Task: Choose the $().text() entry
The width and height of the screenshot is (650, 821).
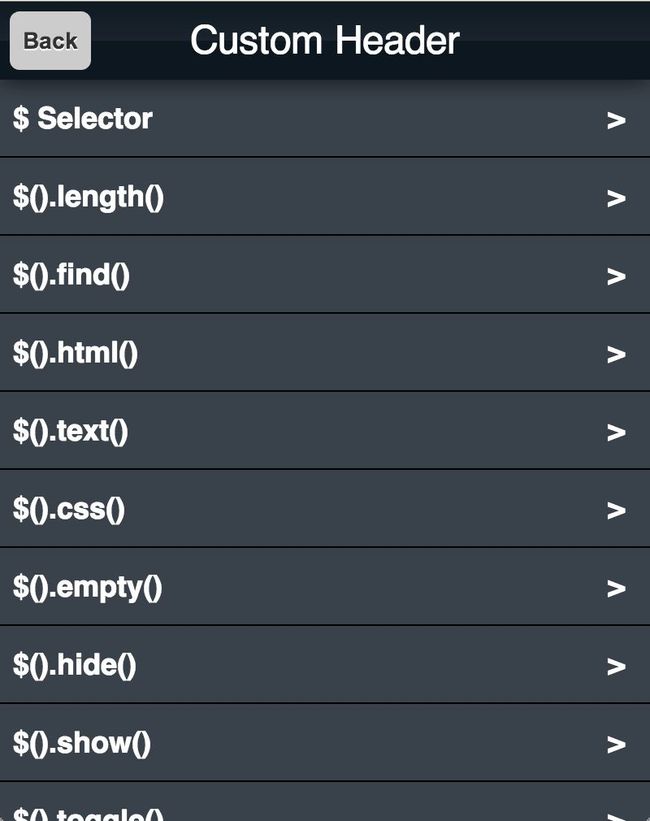Action: click(x=325, y=430)
